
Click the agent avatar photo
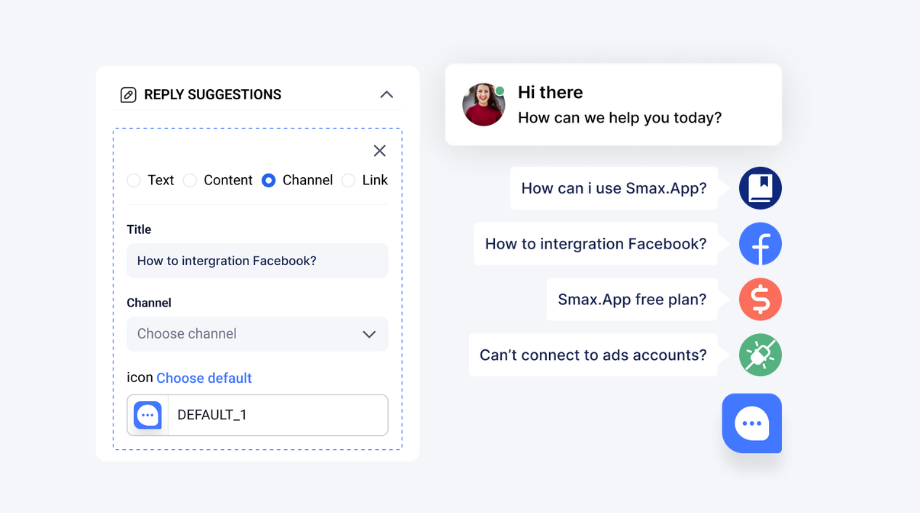coord(483,104)
